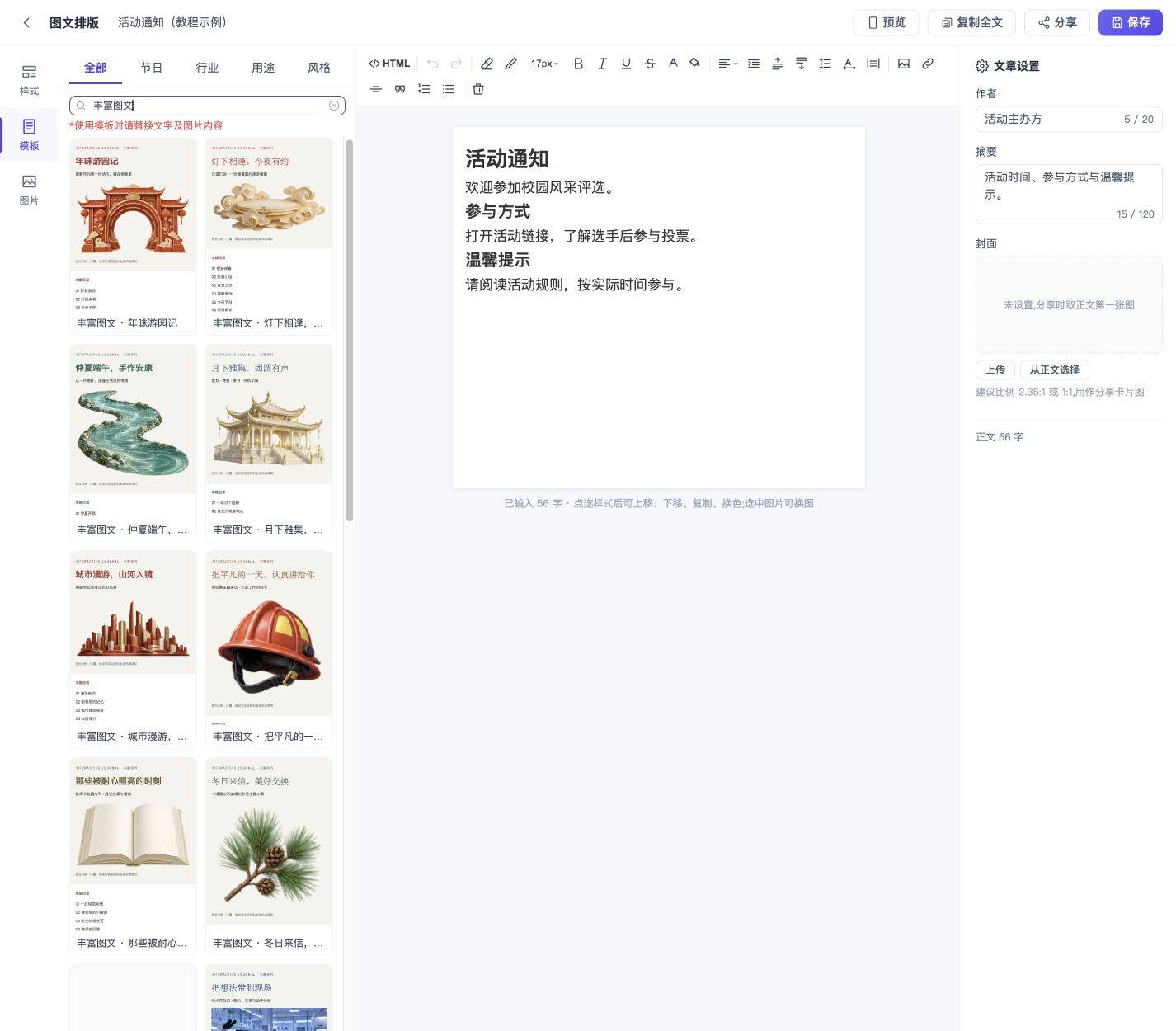1176x1031 pixels.
Task: Create a bulleted list
Action: [x=448, y=89]
